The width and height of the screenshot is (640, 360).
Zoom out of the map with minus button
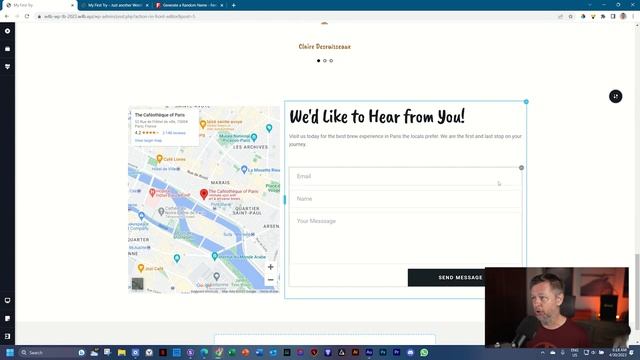coord(270,280)
